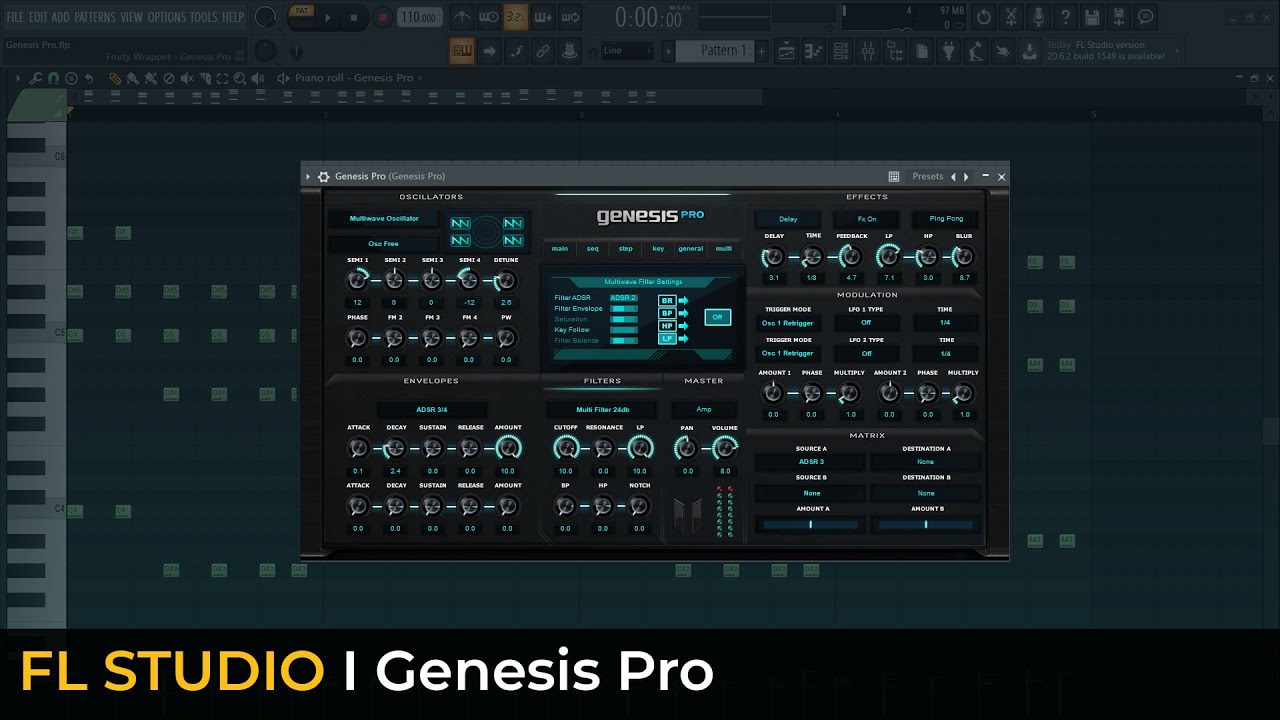Open the PATTERNS menu
The image size is (1280, 720).
(94, 17)
